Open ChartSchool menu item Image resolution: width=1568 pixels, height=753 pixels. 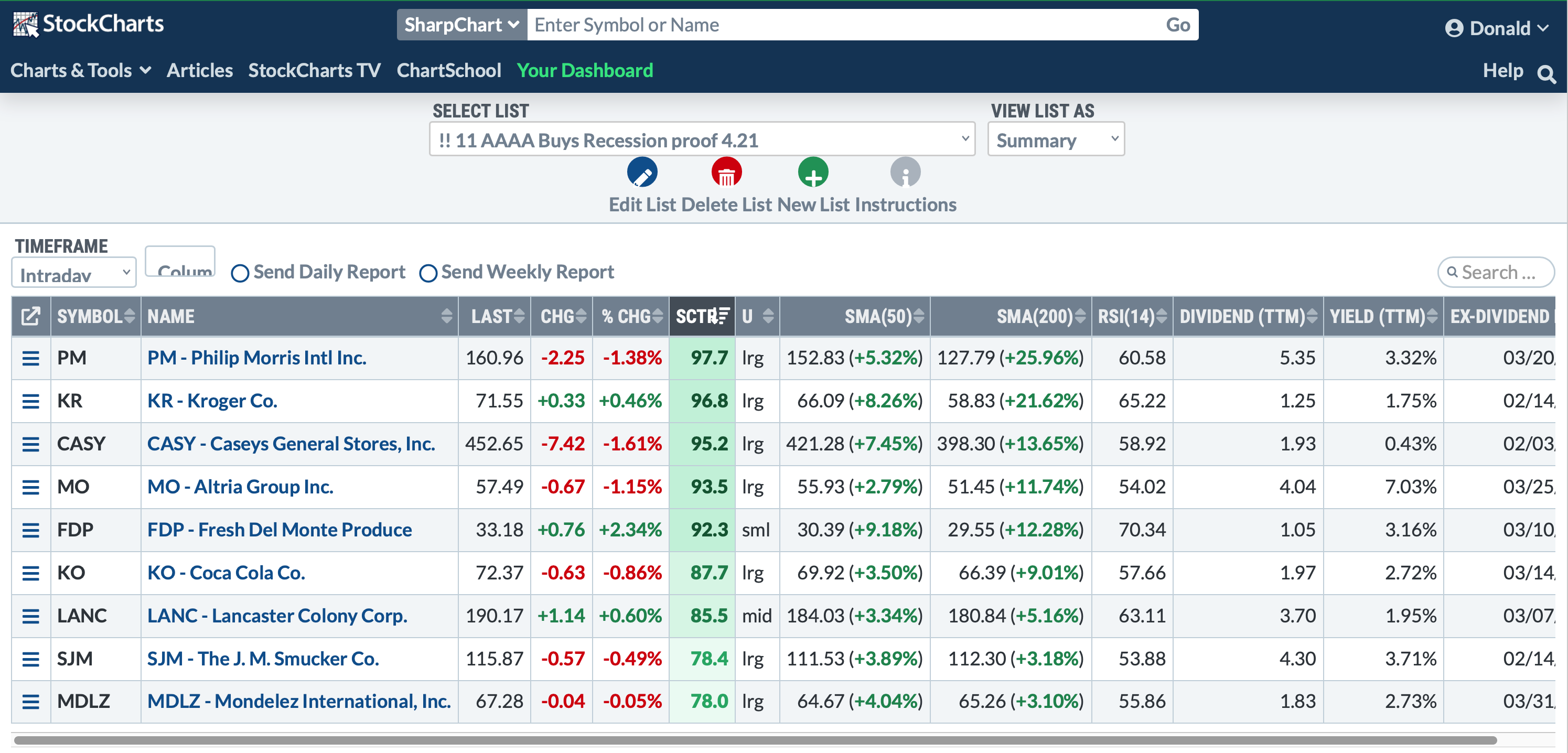[x=448, y=71]
